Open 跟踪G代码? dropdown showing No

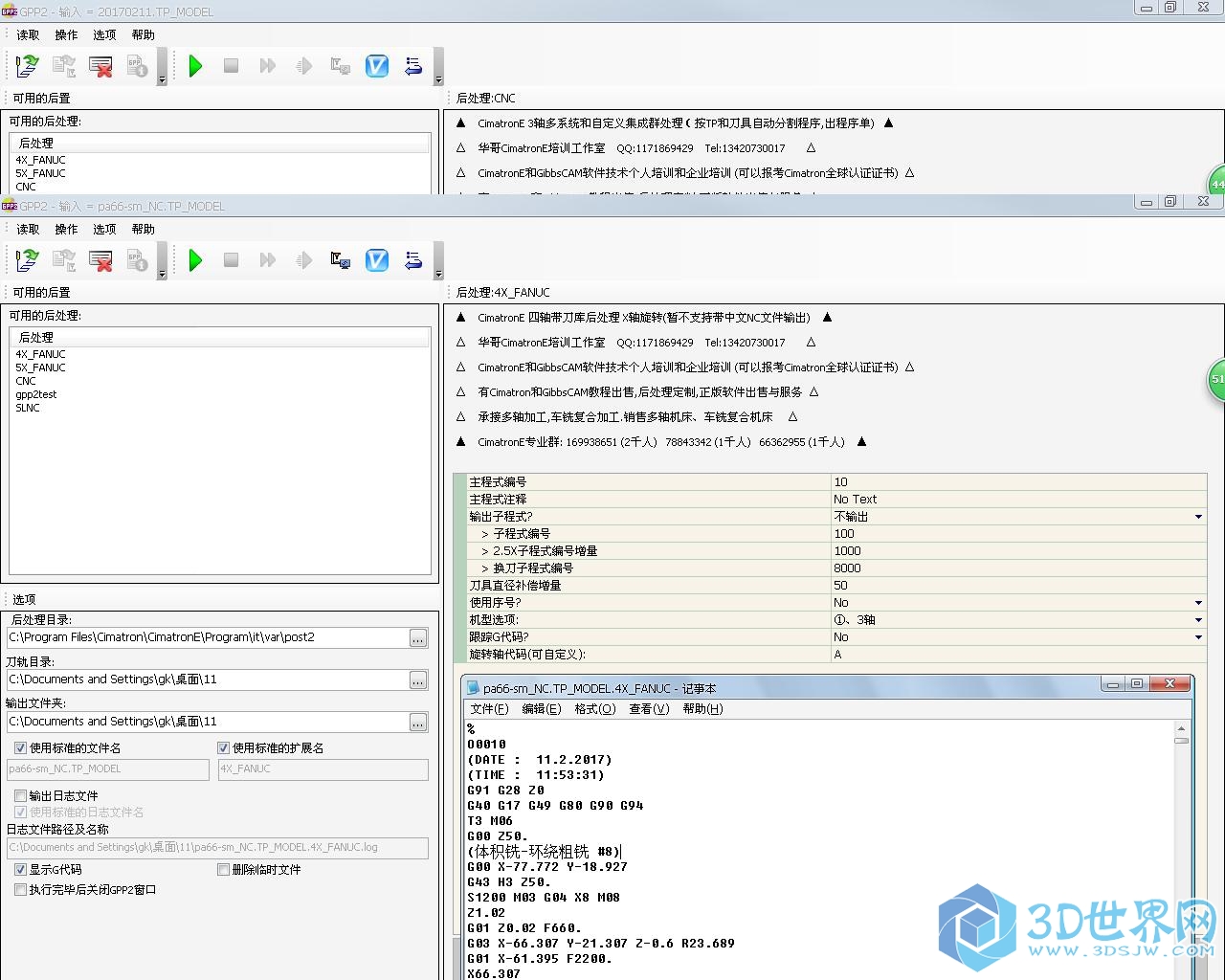1198,637
